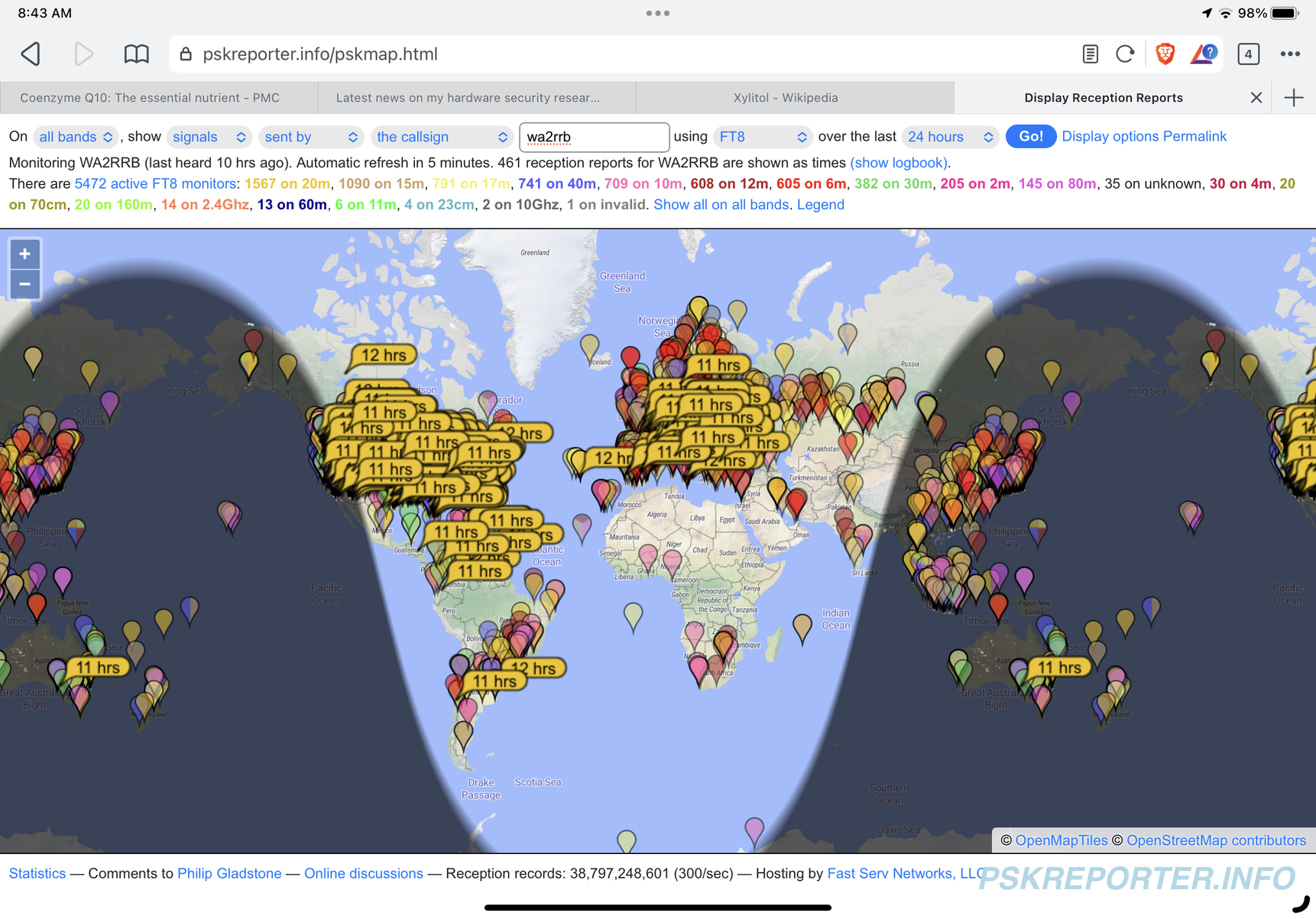Open reader mode page icon

[x=1090, y=54]
